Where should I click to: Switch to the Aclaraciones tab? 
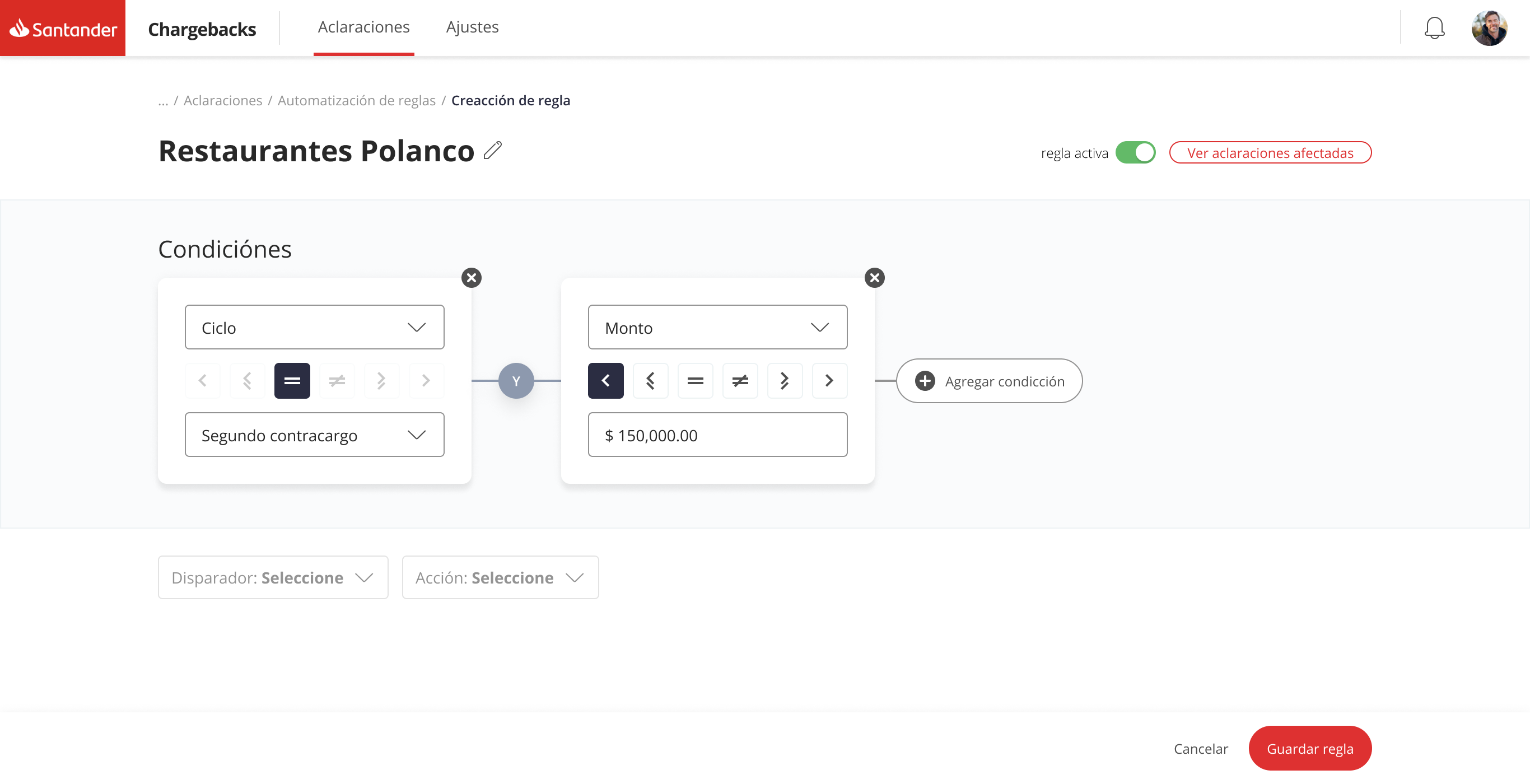363,27
